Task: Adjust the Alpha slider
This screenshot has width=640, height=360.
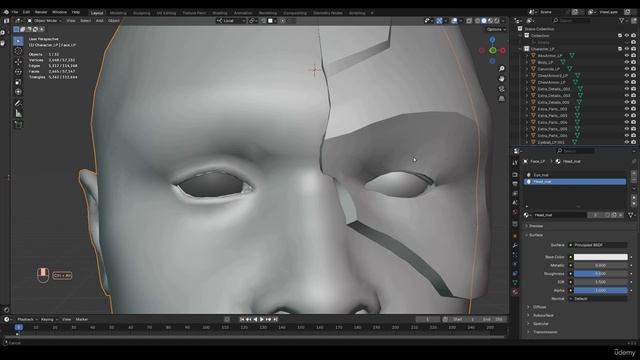Action: coord(600,290)
